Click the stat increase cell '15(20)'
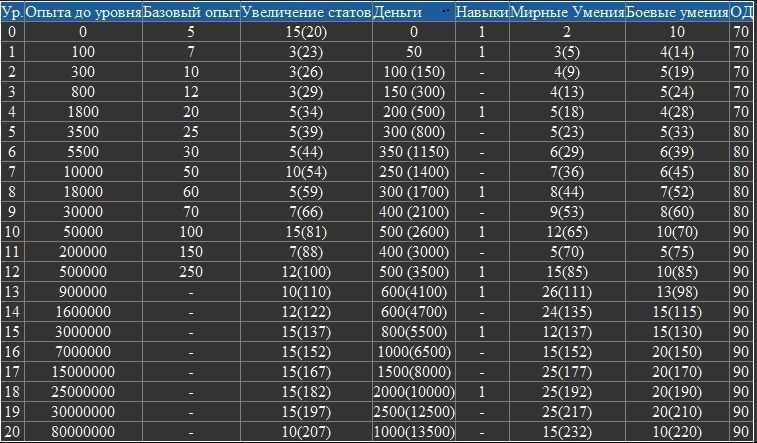Screen dimensions: 757x443 pyautogui.click(x=305, y=32)
